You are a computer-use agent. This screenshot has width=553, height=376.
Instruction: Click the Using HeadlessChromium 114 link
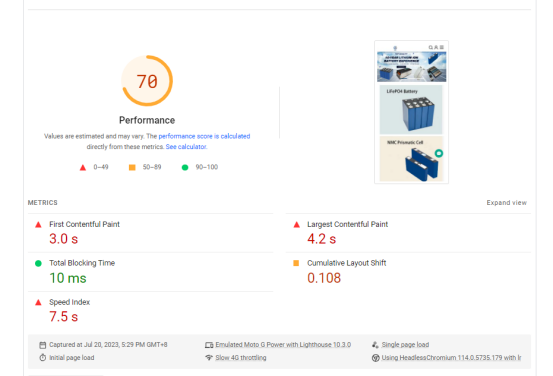pyautogui.click(x=451, y=358)
